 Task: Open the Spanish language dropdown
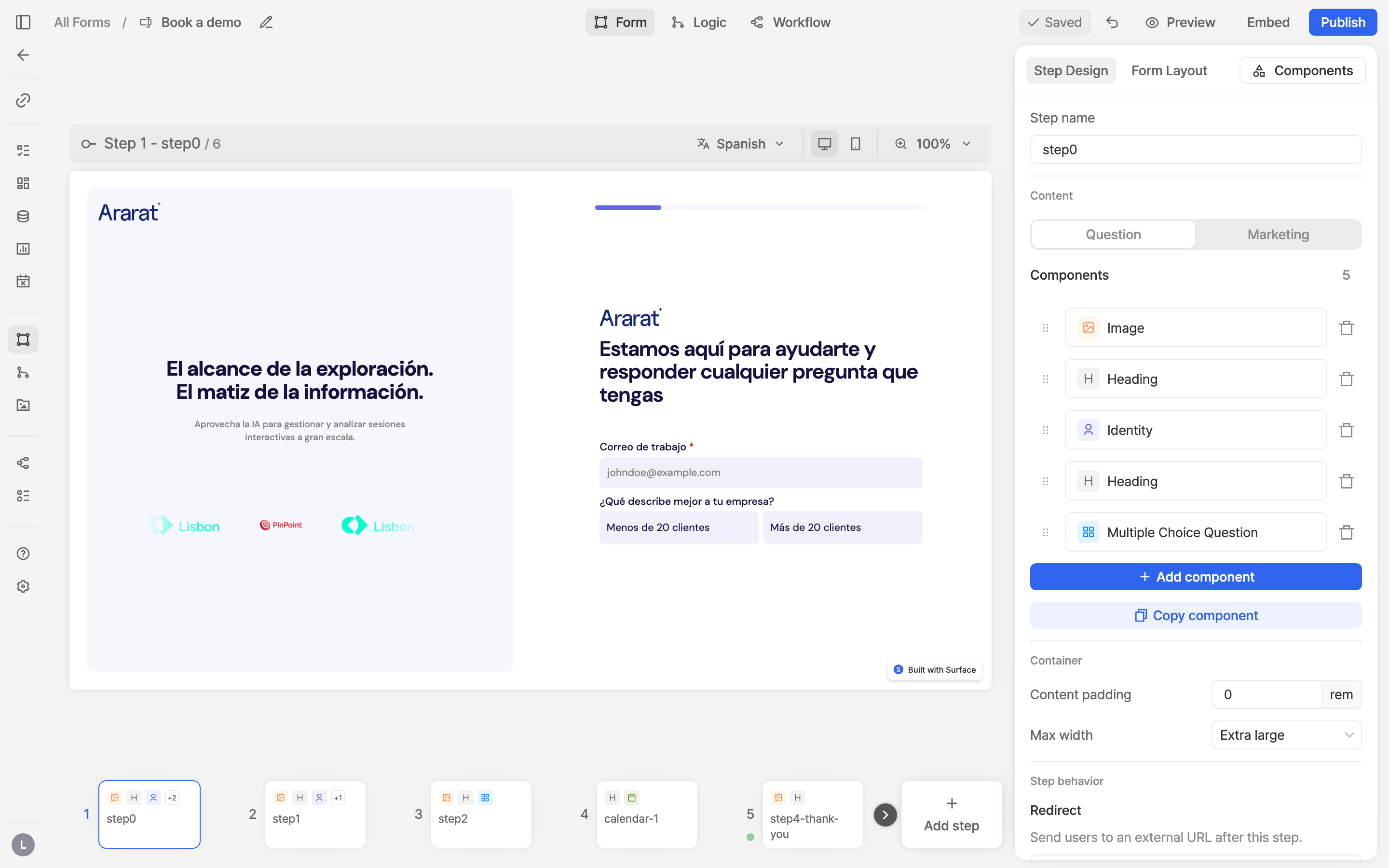740,144
